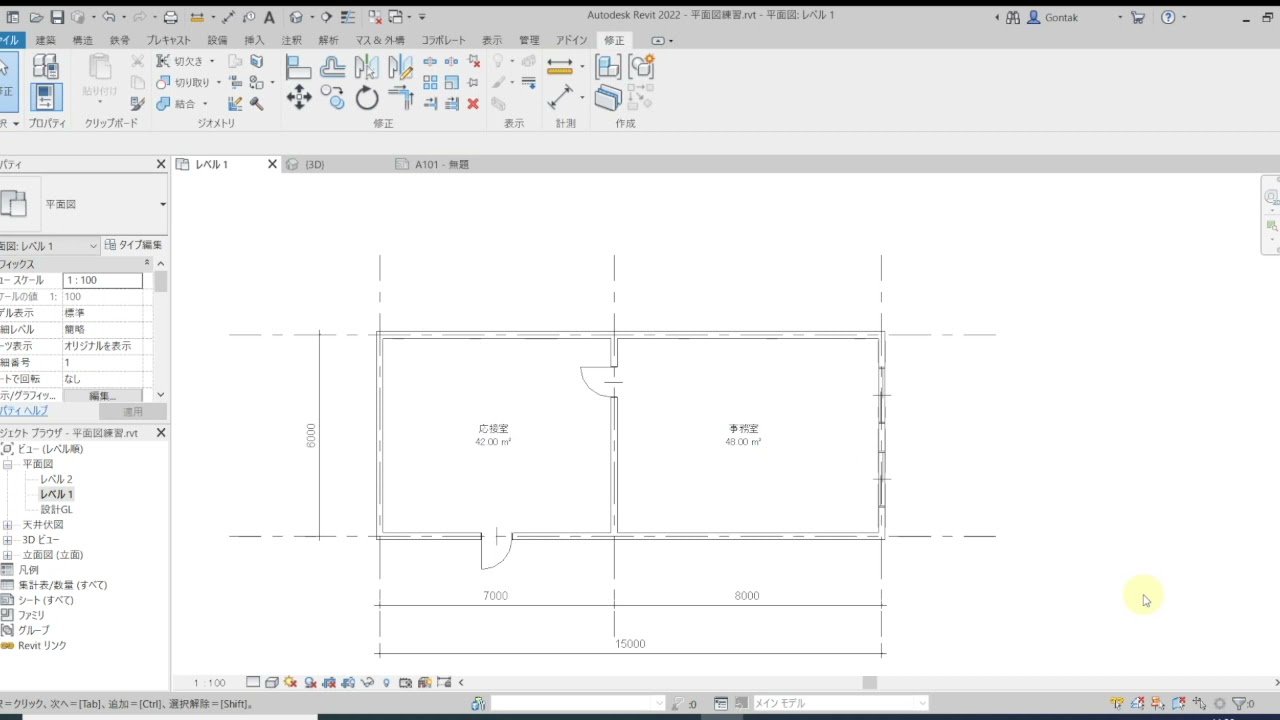This screenshot has height=720, width=1280.
Task: Open the Help question mark icon
Action: [x=1168, y=17]
